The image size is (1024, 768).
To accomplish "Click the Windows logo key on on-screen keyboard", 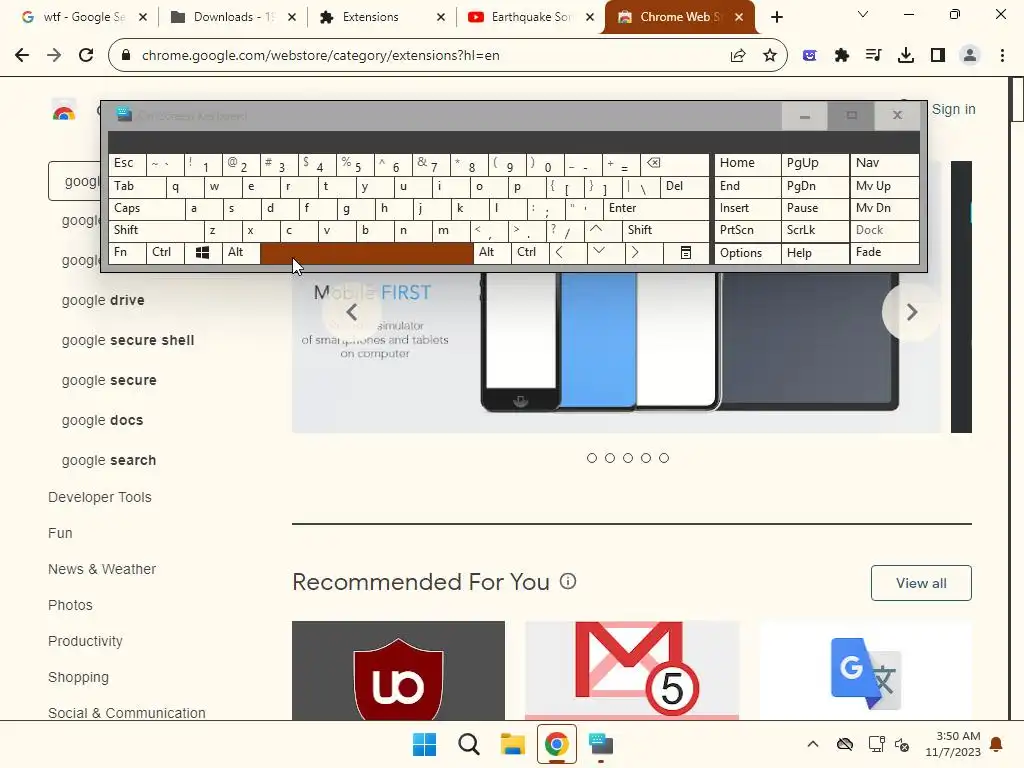I will point(202,253).
